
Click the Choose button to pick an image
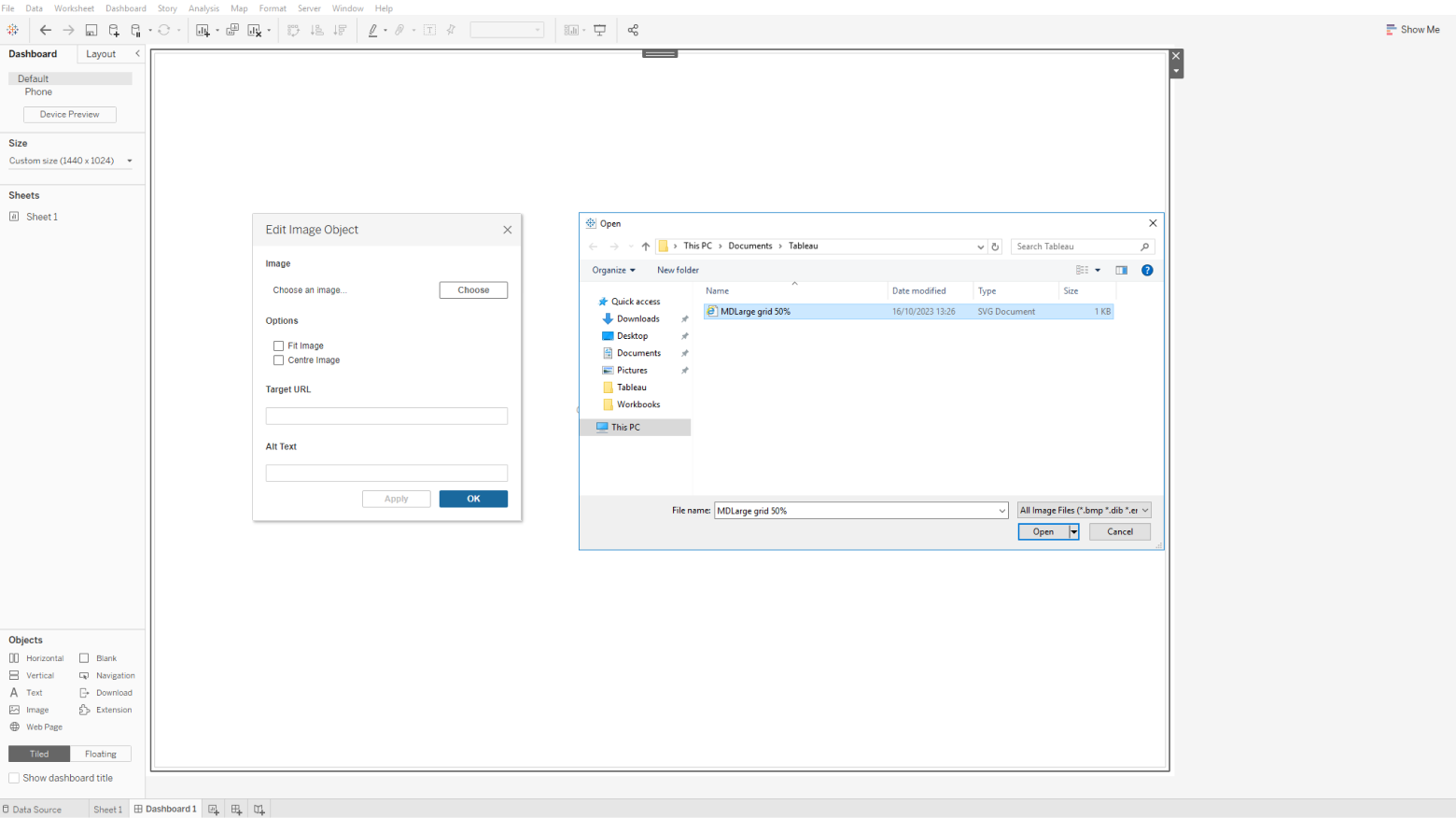click(x=473, y=289)
